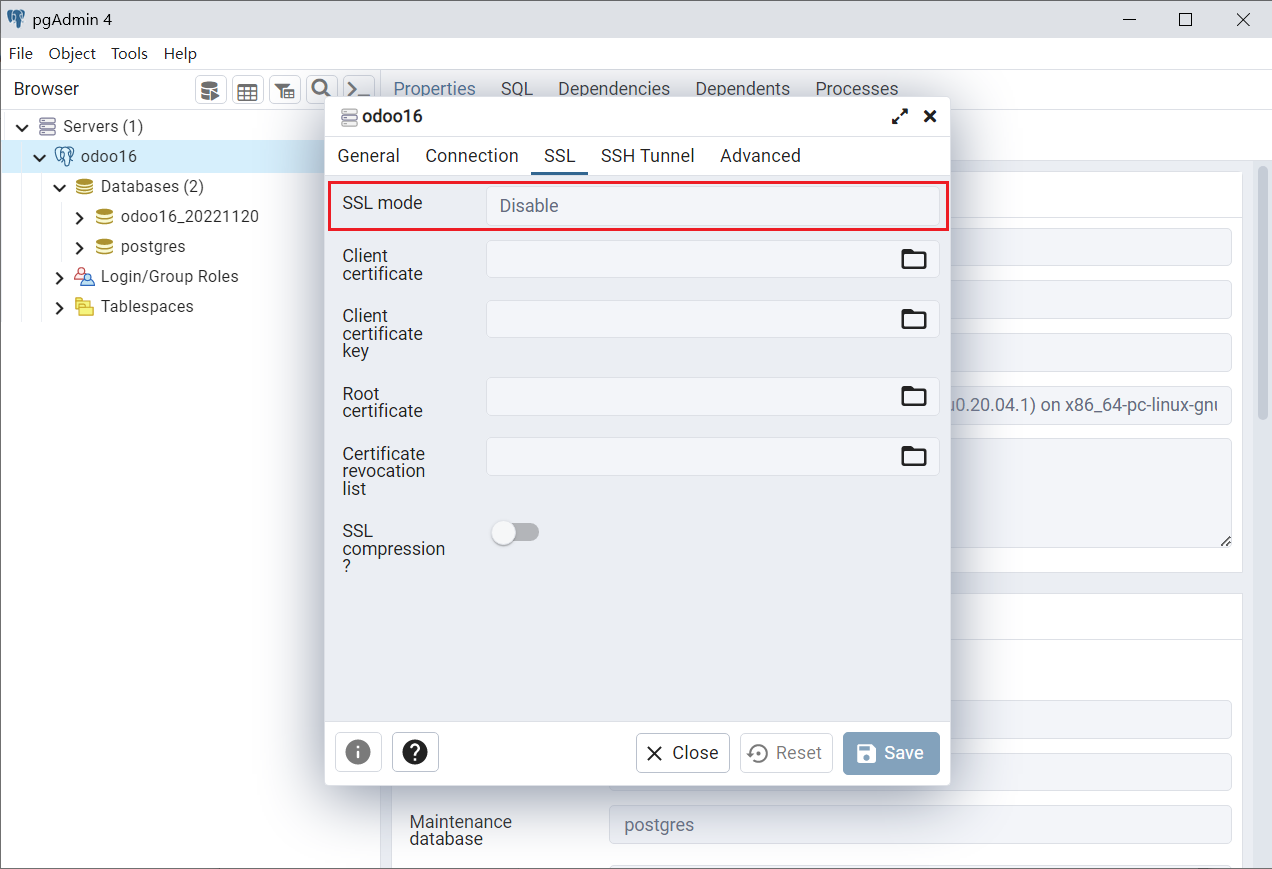Select the SSL tab in dialog

point(559,156)
